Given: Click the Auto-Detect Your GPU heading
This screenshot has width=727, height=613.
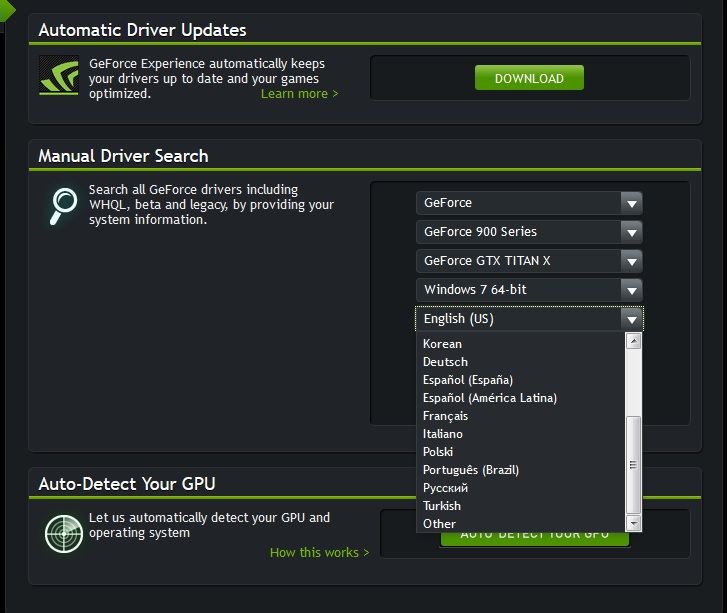Looking at the screenshot, I should [x=127, y=484].
